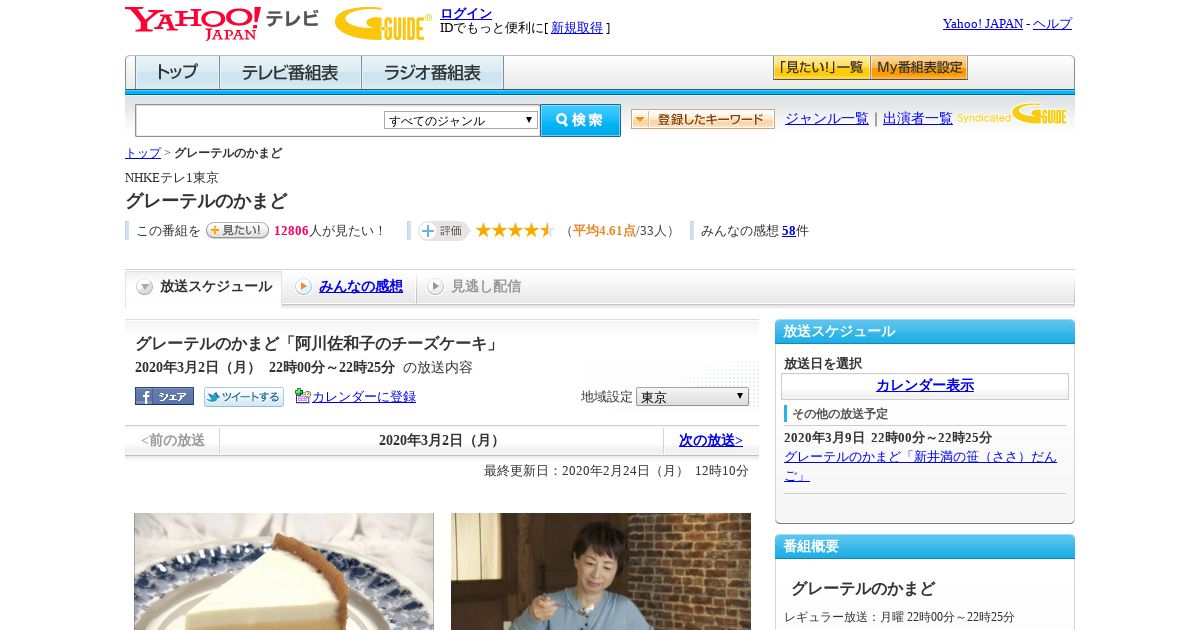Screen dimensions: 1200x630
Task: Focus the keyword search input field
Action: tap(260, 120)
